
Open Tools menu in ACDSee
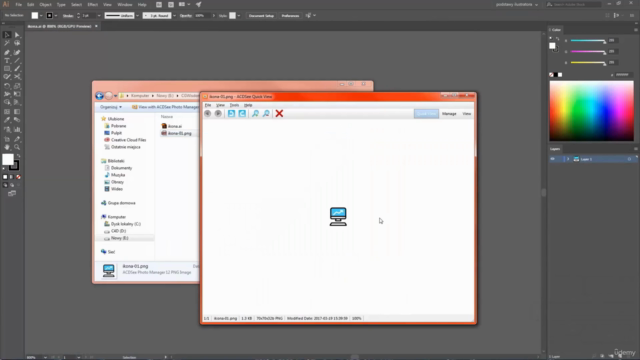(x=234, y=105)
